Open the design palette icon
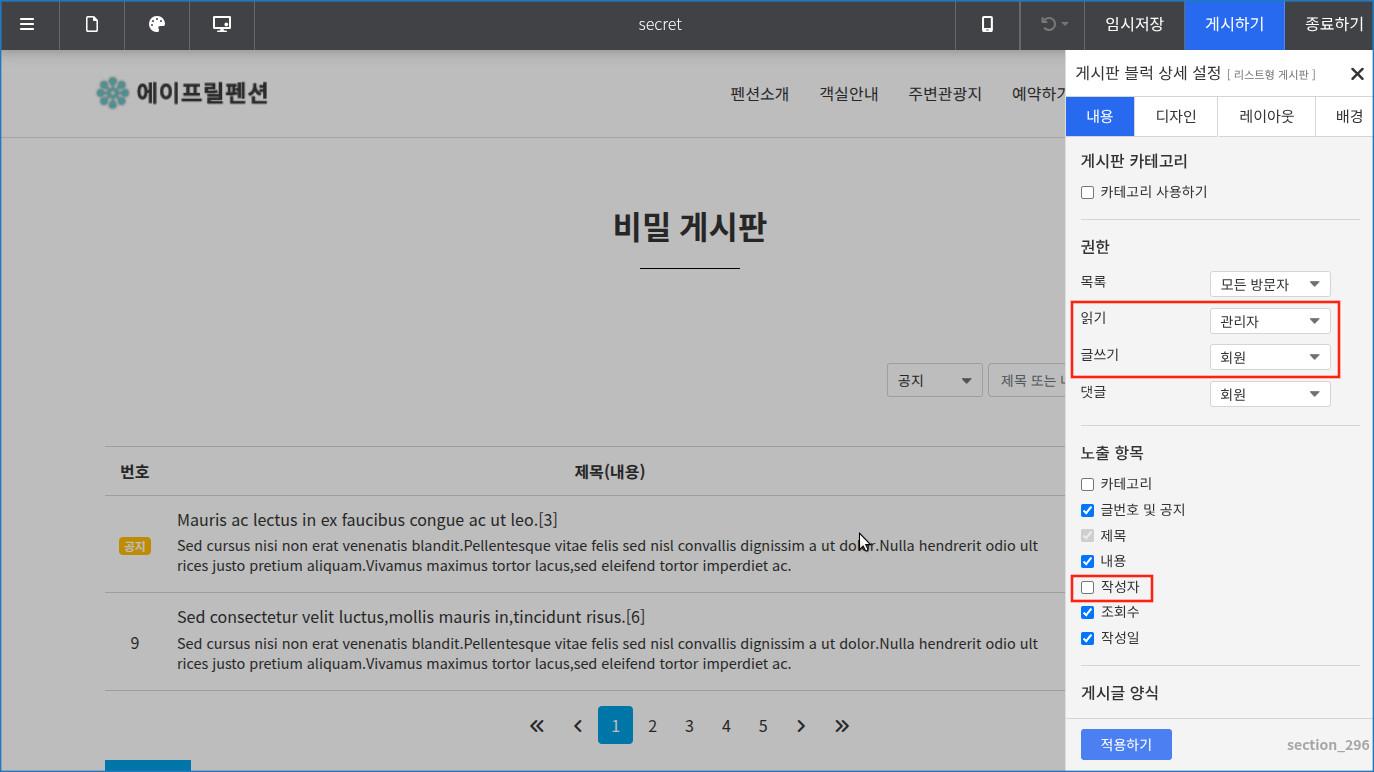The image size is (1374, 772). pyautogui.click(x=157, y=24)
